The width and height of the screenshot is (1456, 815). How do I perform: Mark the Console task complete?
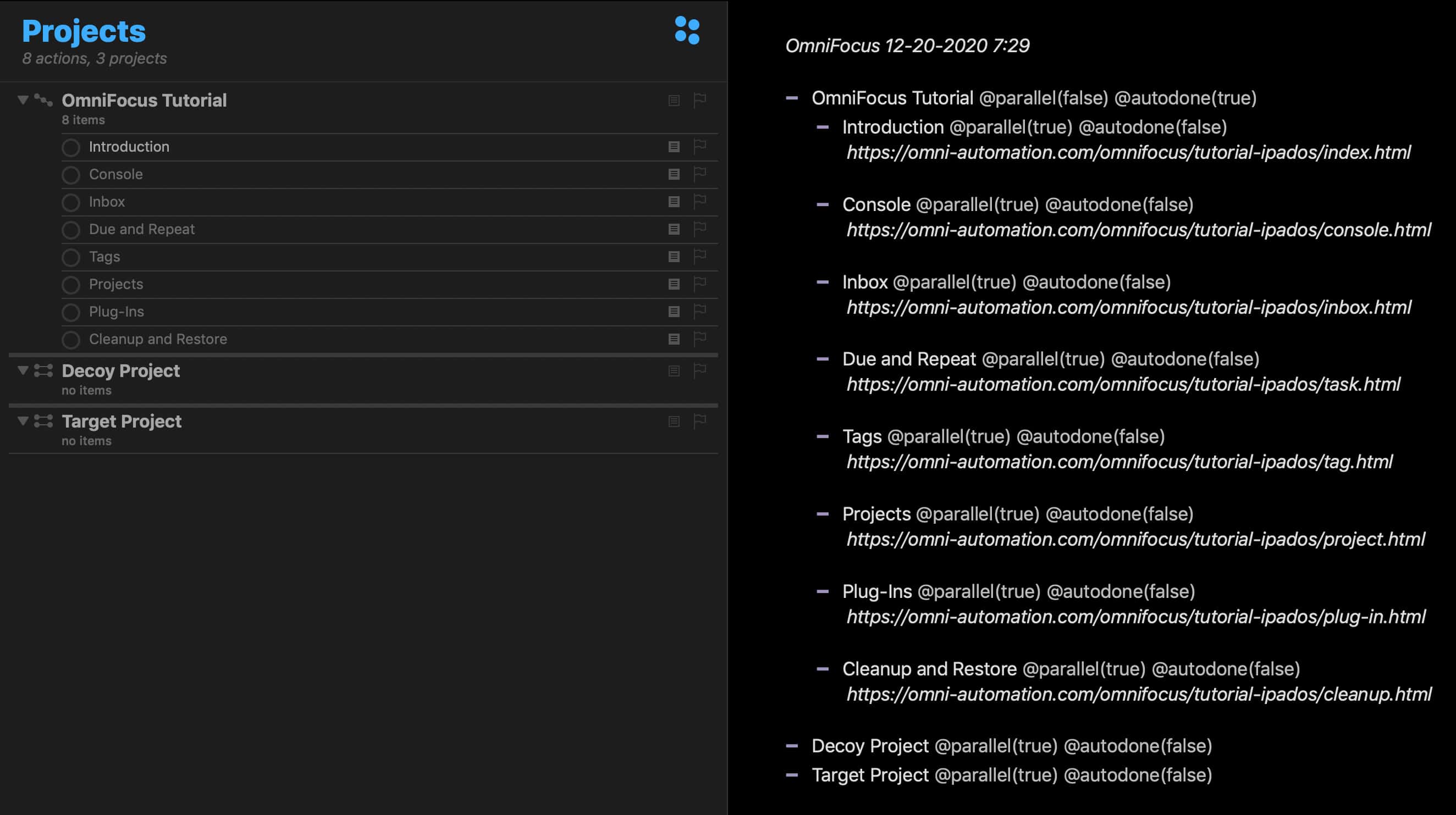(x=70, y=175)
